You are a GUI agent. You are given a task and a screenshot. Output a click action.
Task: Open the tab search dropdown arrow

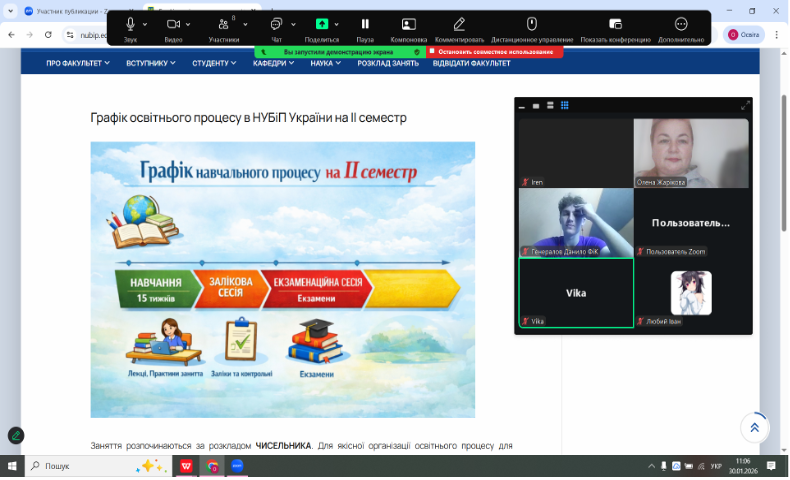tap(10, 11)
